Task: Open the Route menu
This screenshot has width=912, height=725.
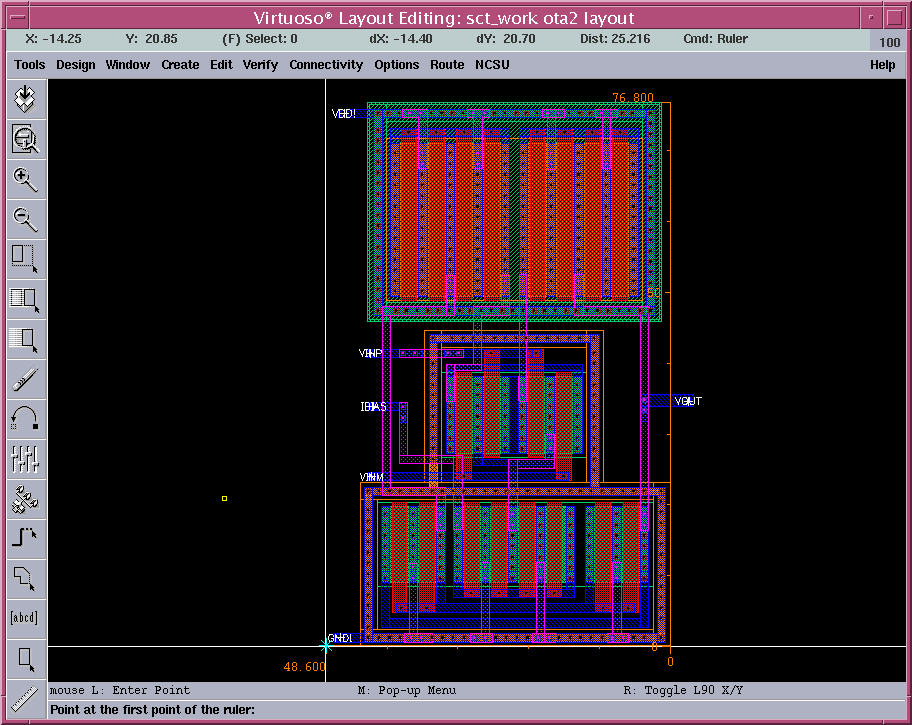Action: point(447,65)
